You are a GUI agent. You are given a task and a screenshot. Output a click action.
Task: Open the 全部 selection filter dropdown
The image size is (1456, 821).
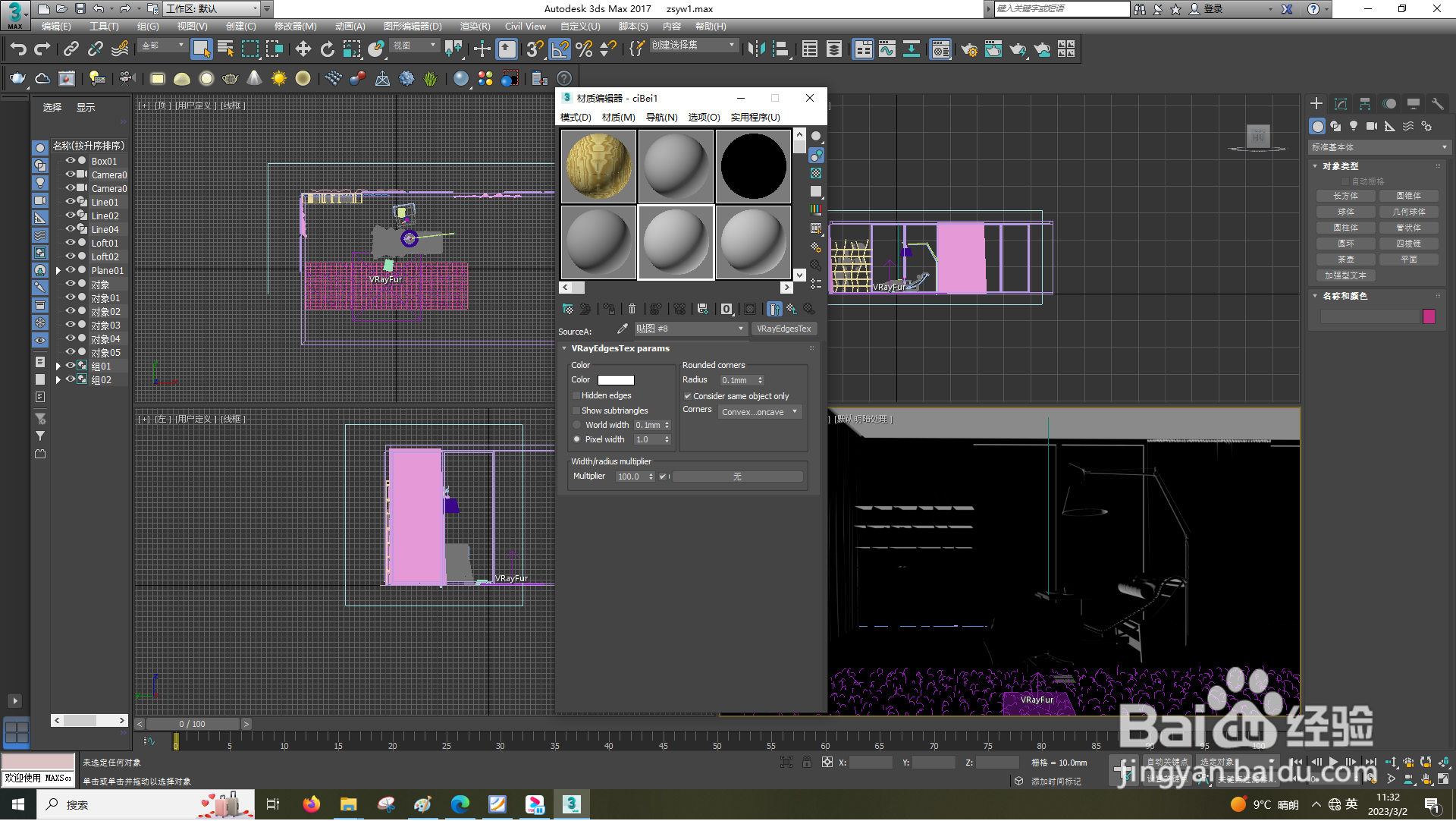click(163, 46)
